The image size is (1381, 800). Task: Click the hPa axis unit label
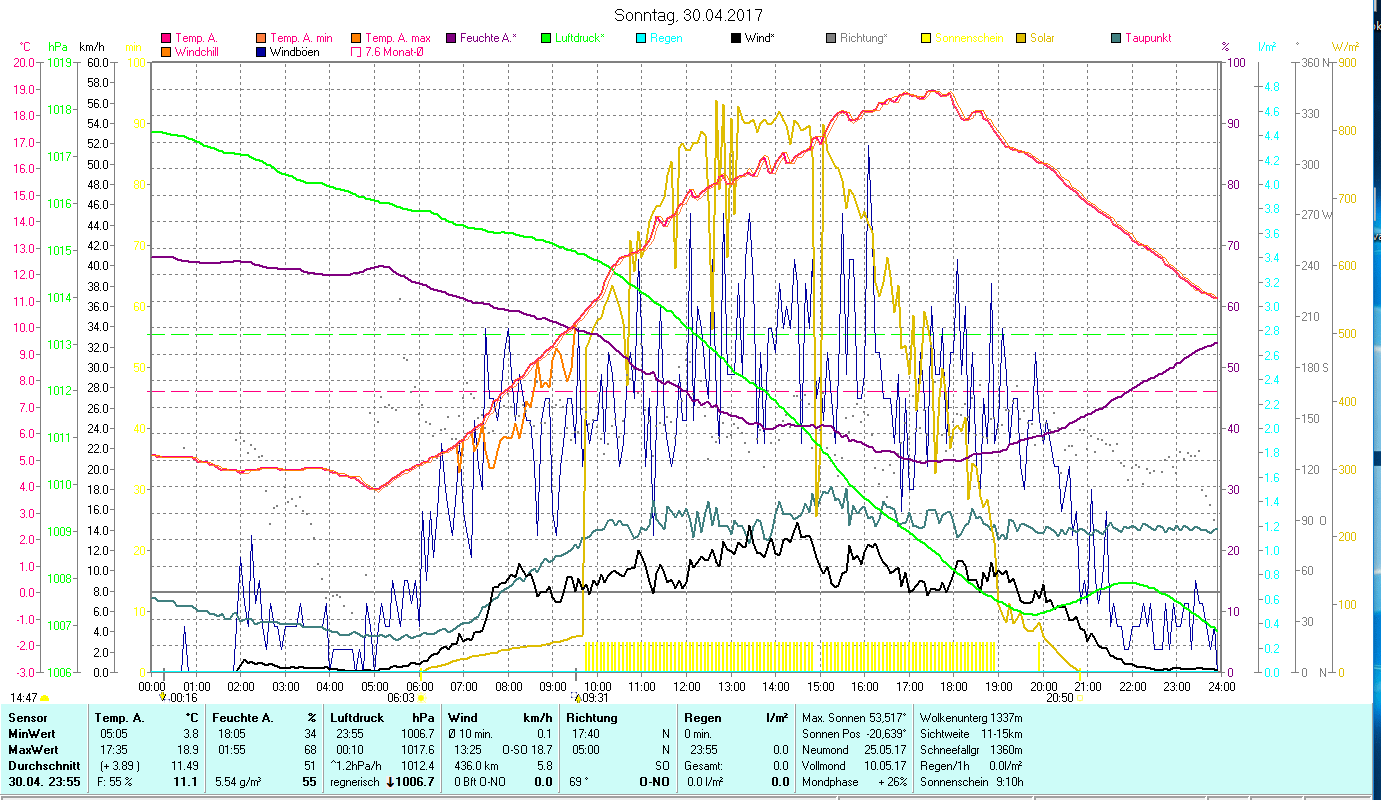click(57, 47)
